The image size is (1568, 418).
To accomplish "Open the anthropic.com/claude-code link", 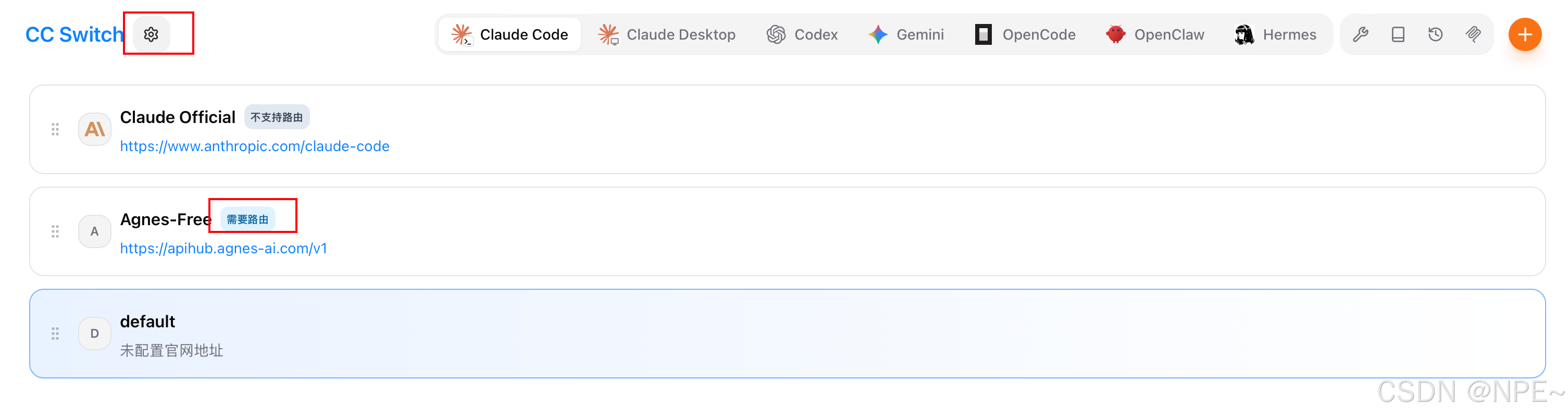I will (254, 146).
